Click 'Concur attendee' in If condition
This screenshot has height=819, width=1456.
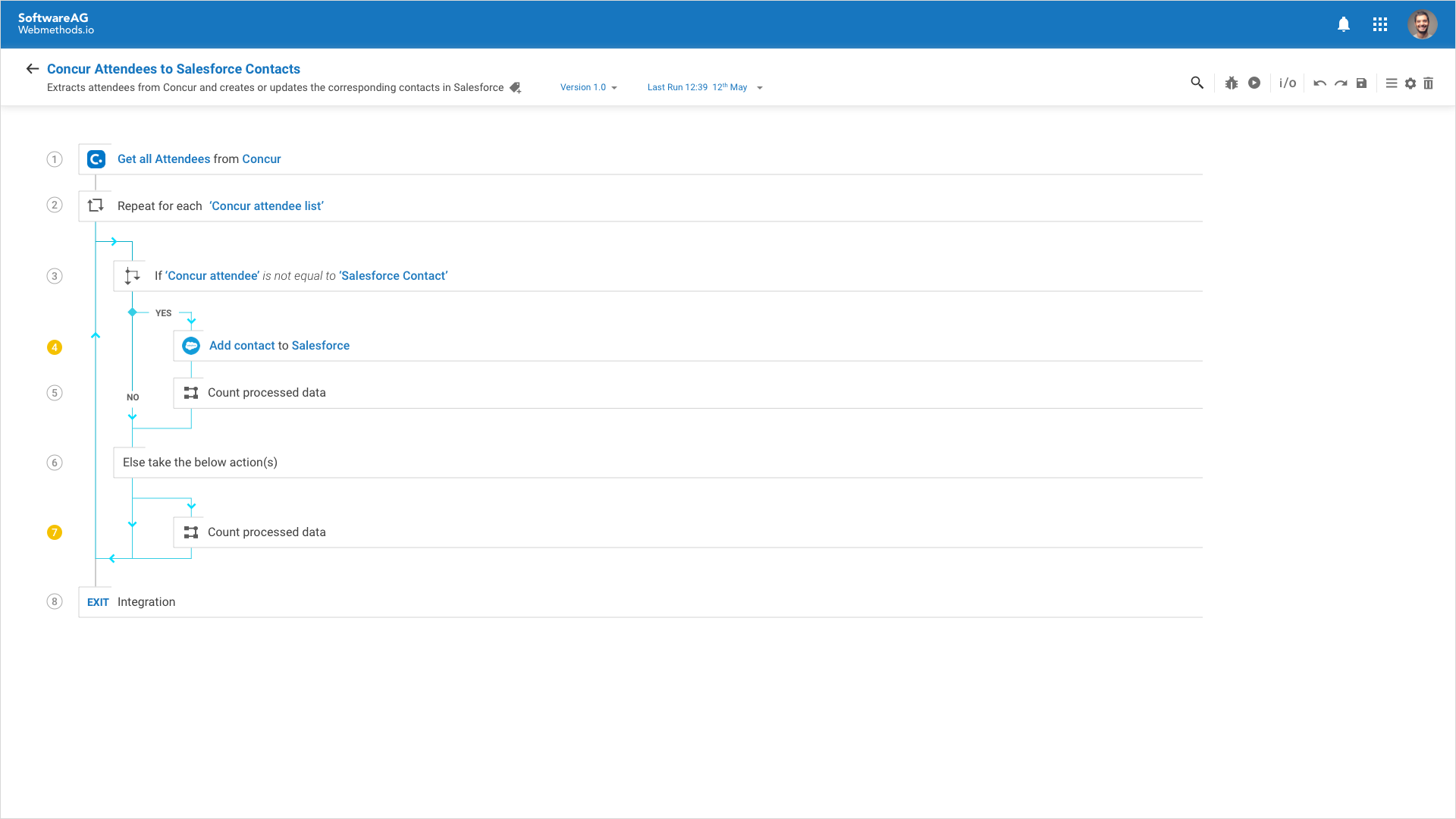click(212, 276)
